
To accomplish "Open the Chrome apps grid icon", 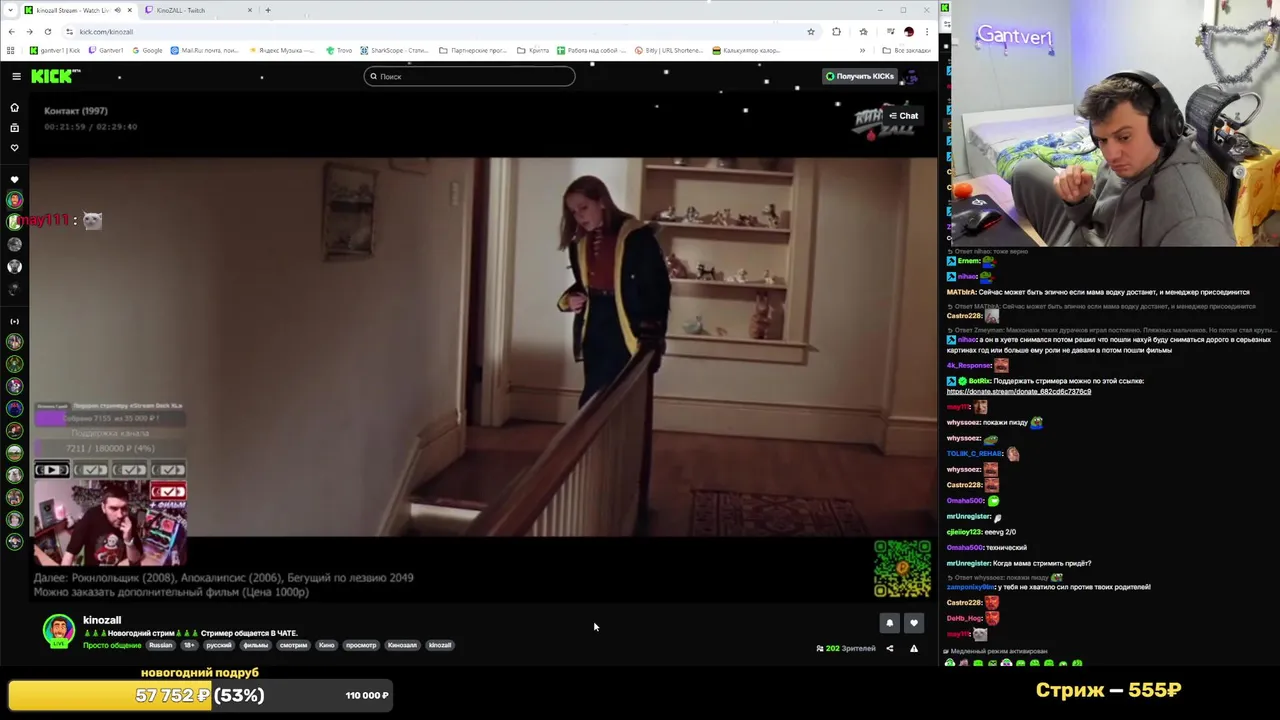I will tap(11, 50).
